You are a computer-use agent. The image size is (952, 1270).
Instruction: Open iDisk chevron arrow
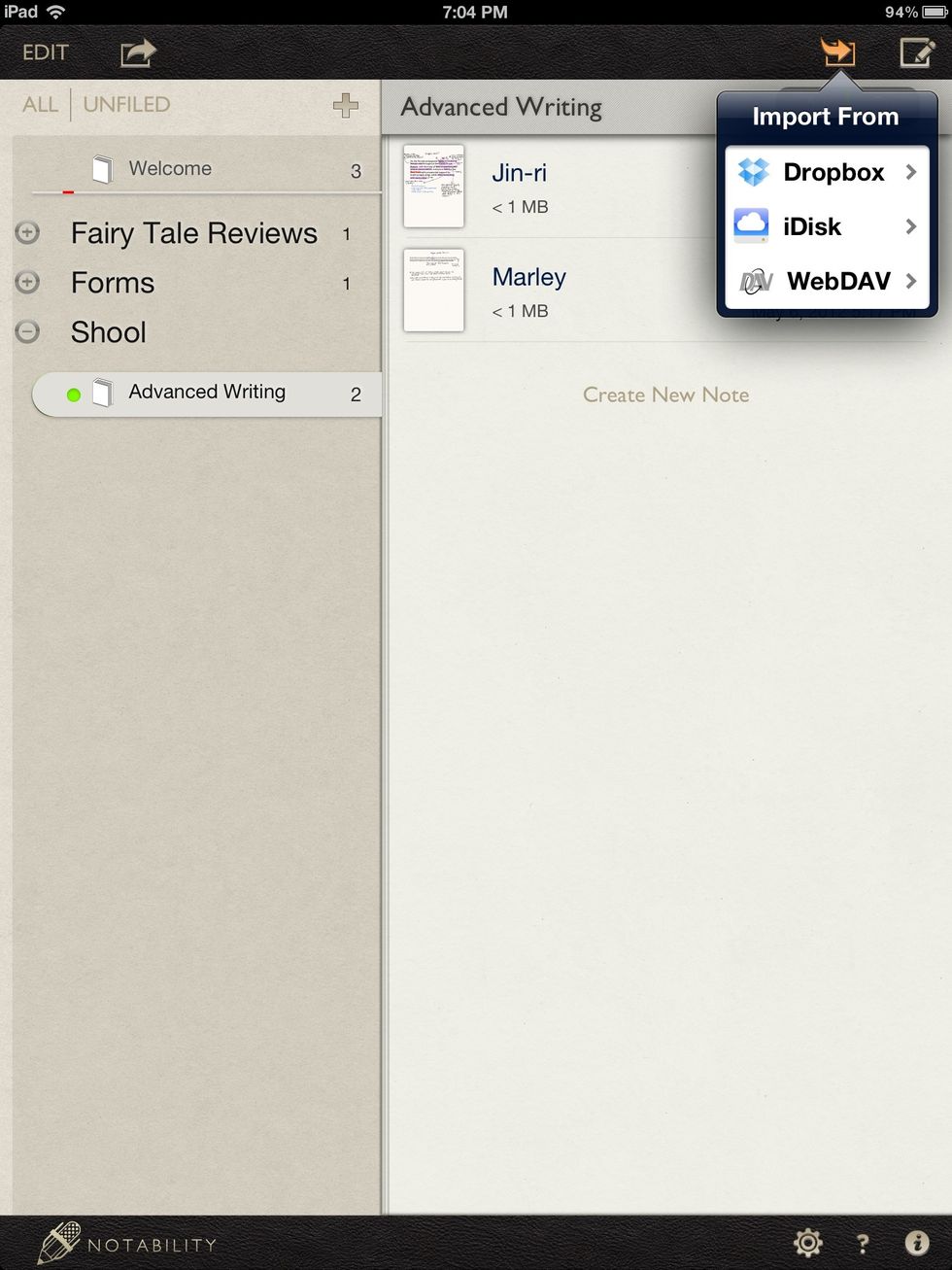[910, 226]
